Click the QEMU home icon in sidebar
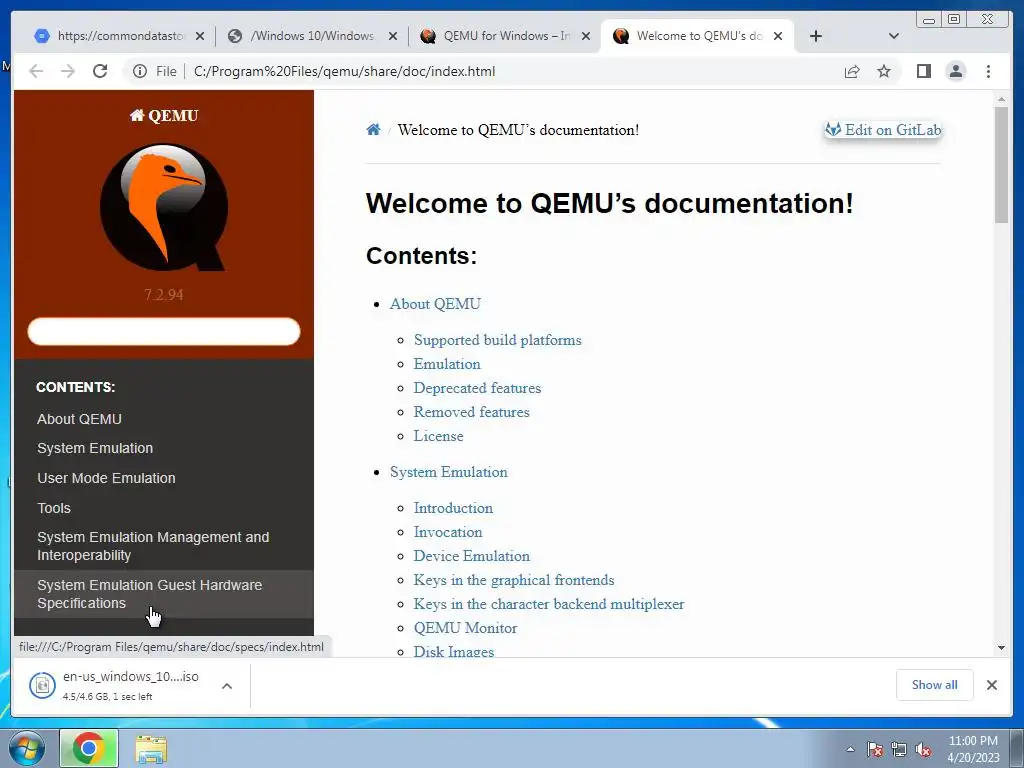This screenshot has width=1024, height=768. 136,116
